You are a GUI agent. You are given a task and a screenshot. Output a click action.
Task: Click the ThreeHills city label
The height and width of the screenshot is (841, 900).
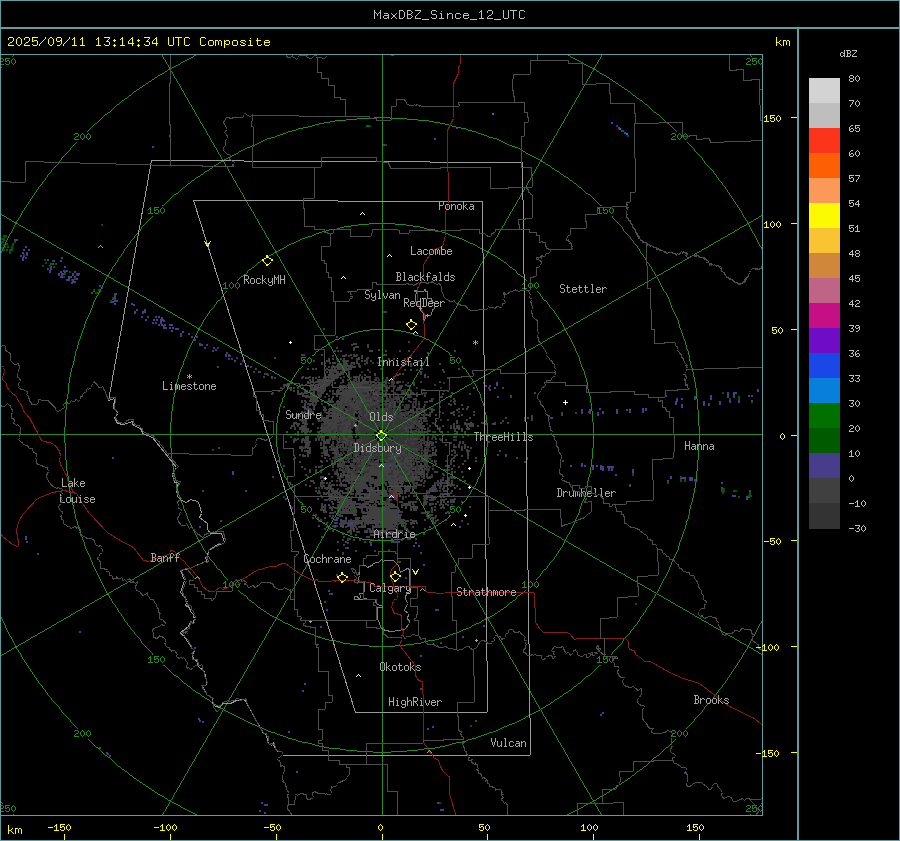(x=503, y=437)
